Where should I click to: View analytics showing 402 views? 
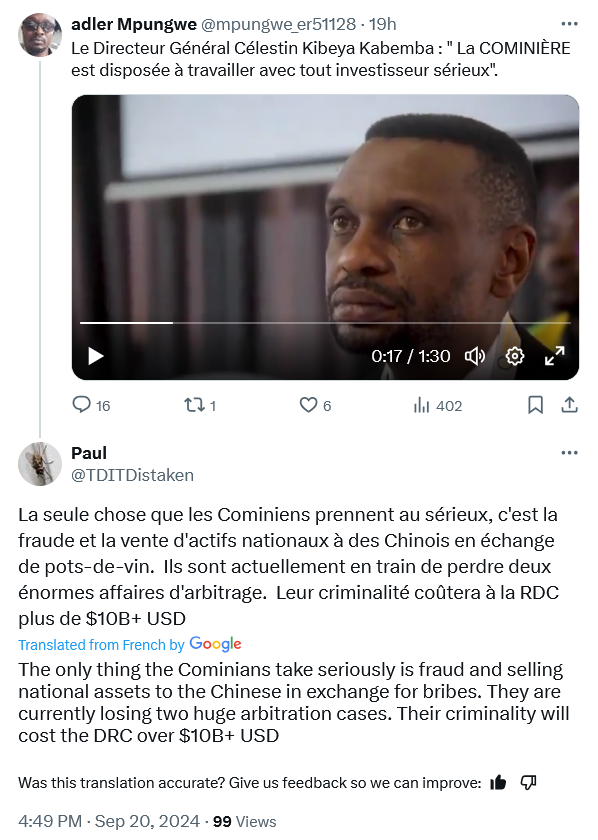[437, 406]
